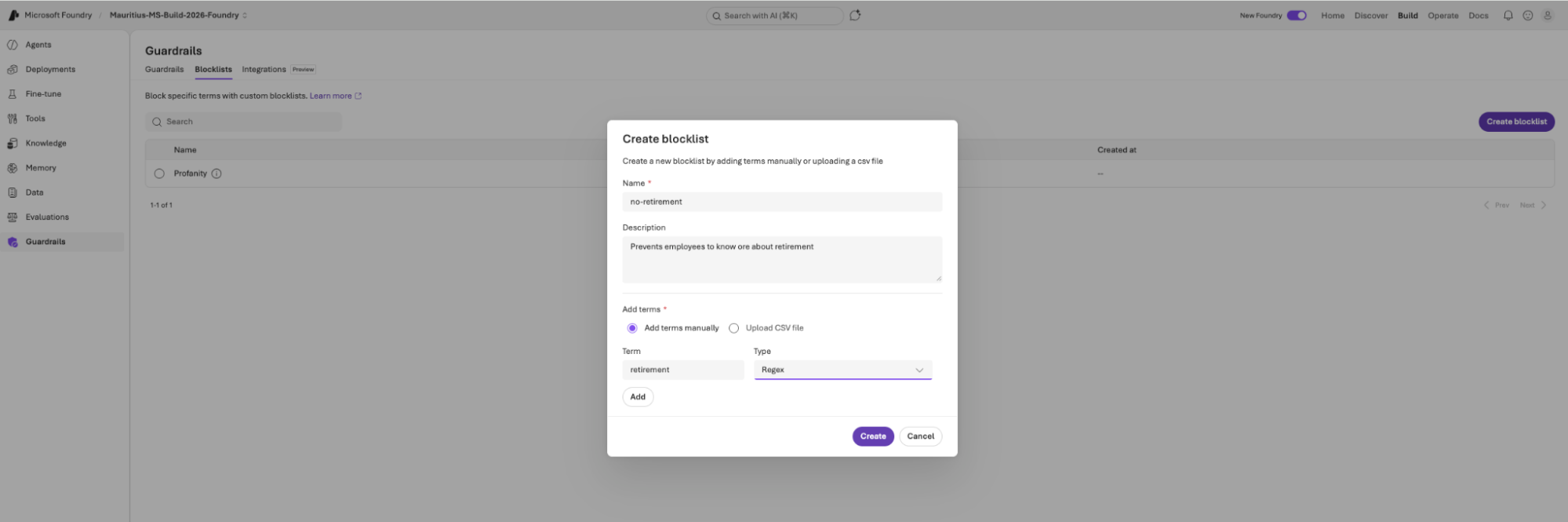Click the Term field containing retirement
Image resolution: width=1568 pixels, height=522 pixels.
coord(683,370)
